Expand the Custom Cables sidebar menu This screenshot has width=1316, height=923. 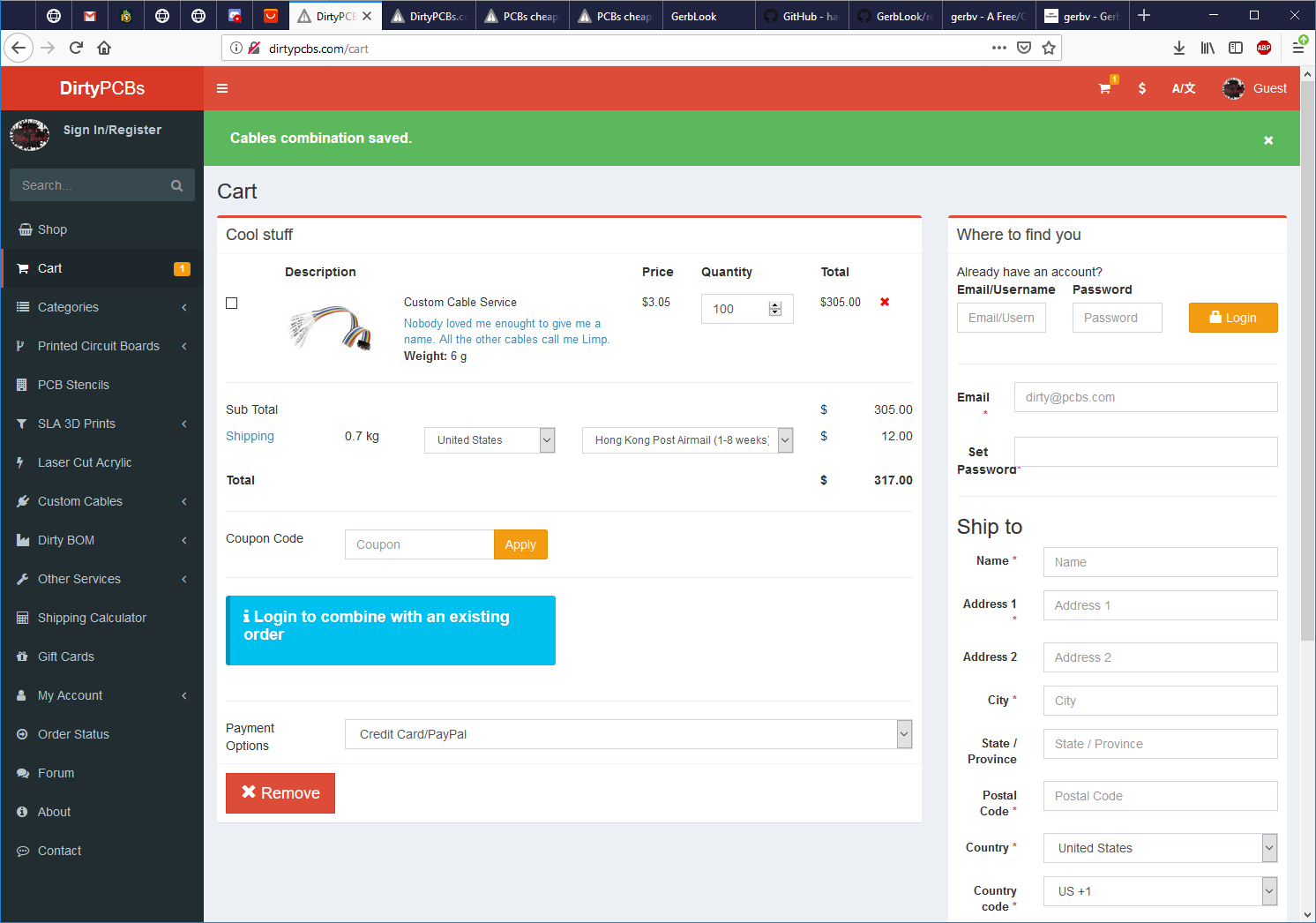pos(102,501)
